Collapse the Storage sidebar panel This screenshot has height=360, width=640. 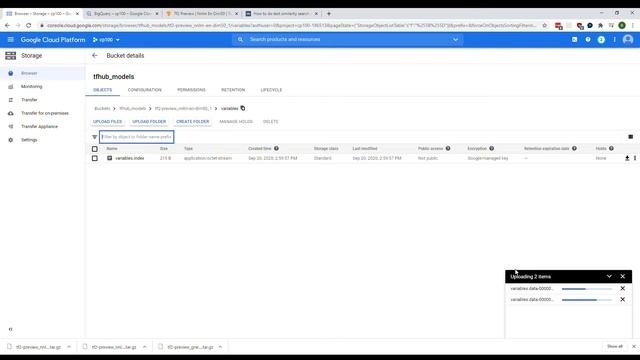[x=11, y=329]
